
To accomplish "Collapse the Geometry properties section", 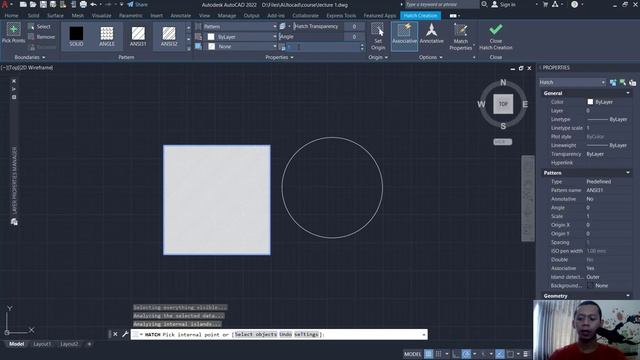I will click(627, 296).
